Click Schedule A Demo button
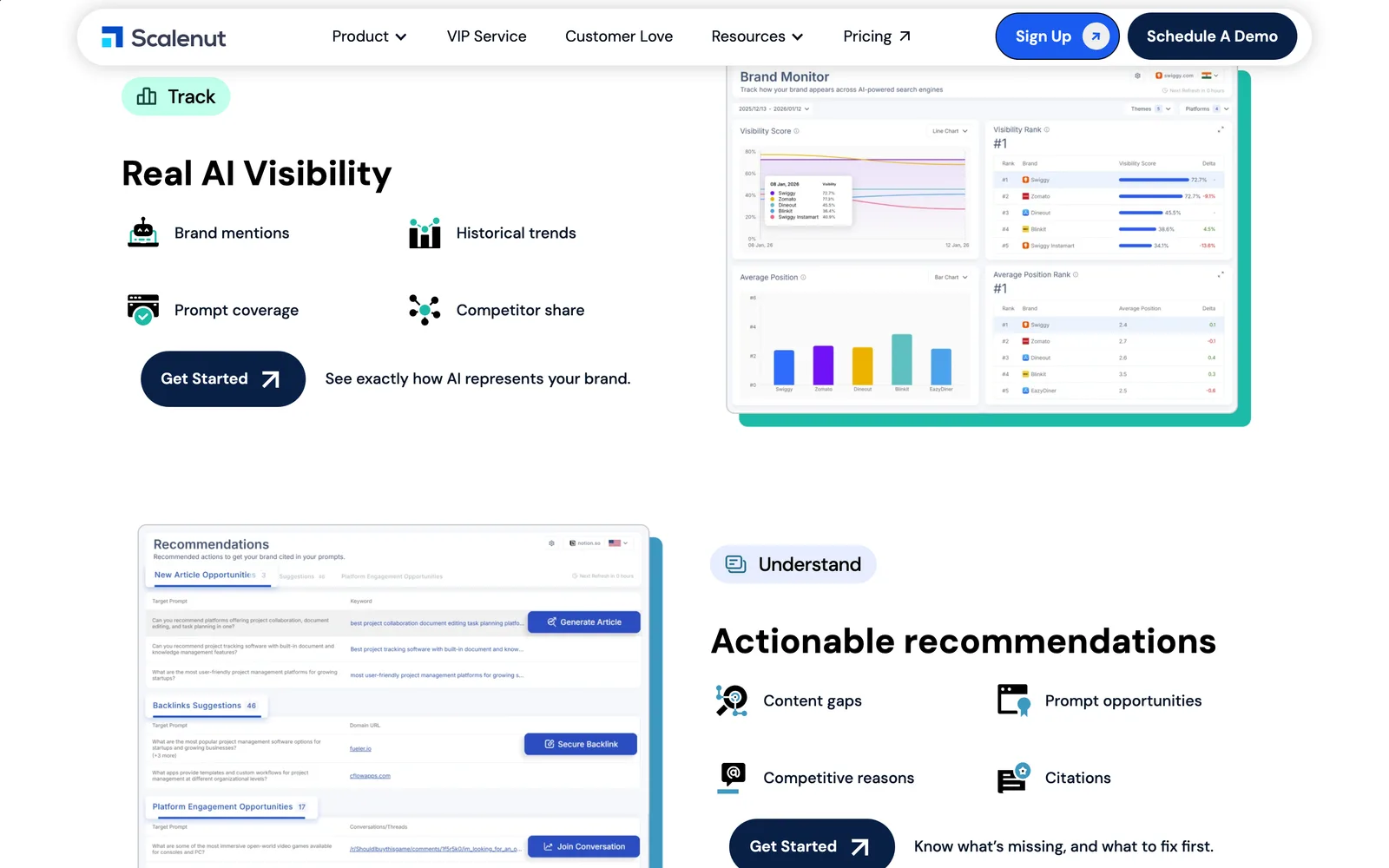 (1212, 36)
